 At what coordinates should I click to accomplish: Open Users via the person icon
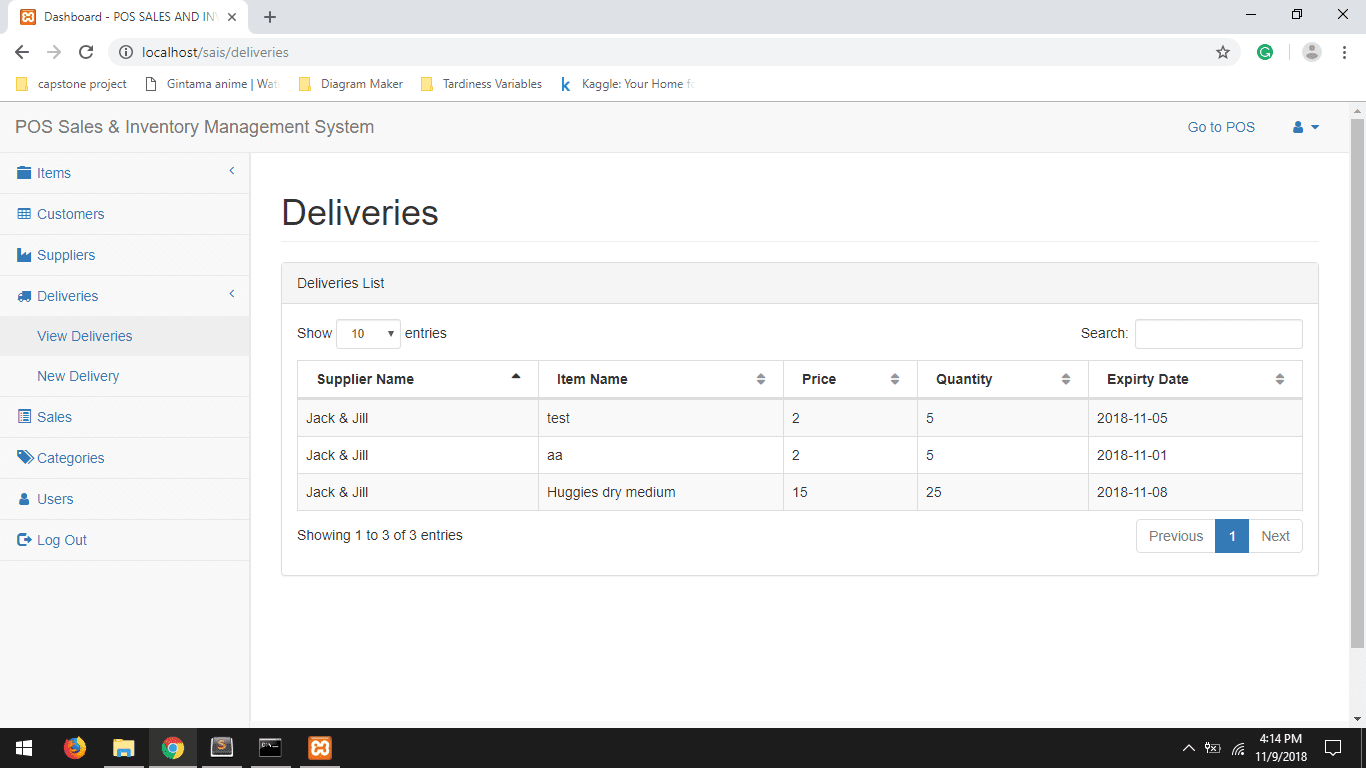(22, 498)
